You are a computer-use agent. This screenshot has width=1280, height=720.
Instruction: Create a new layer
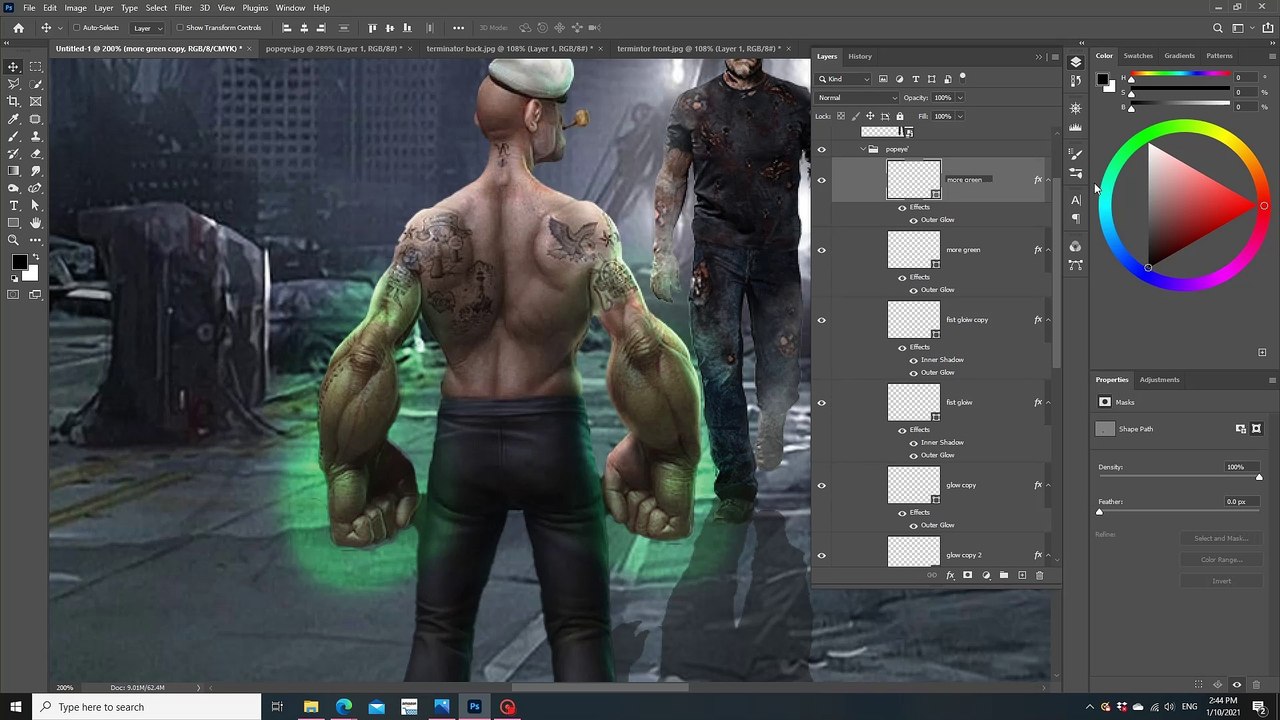pyautogui.click(x=1022, y=575)
